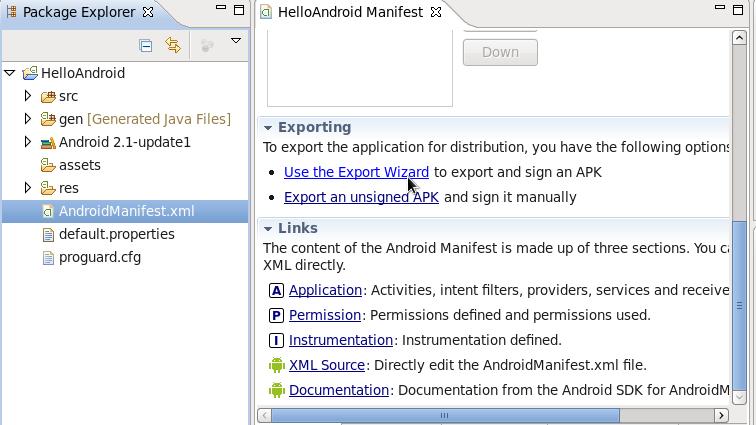The height and width of the screenshot is (425, 756).
Task: Open Package Explorer view menu arrow
Action: coord(236,41)
